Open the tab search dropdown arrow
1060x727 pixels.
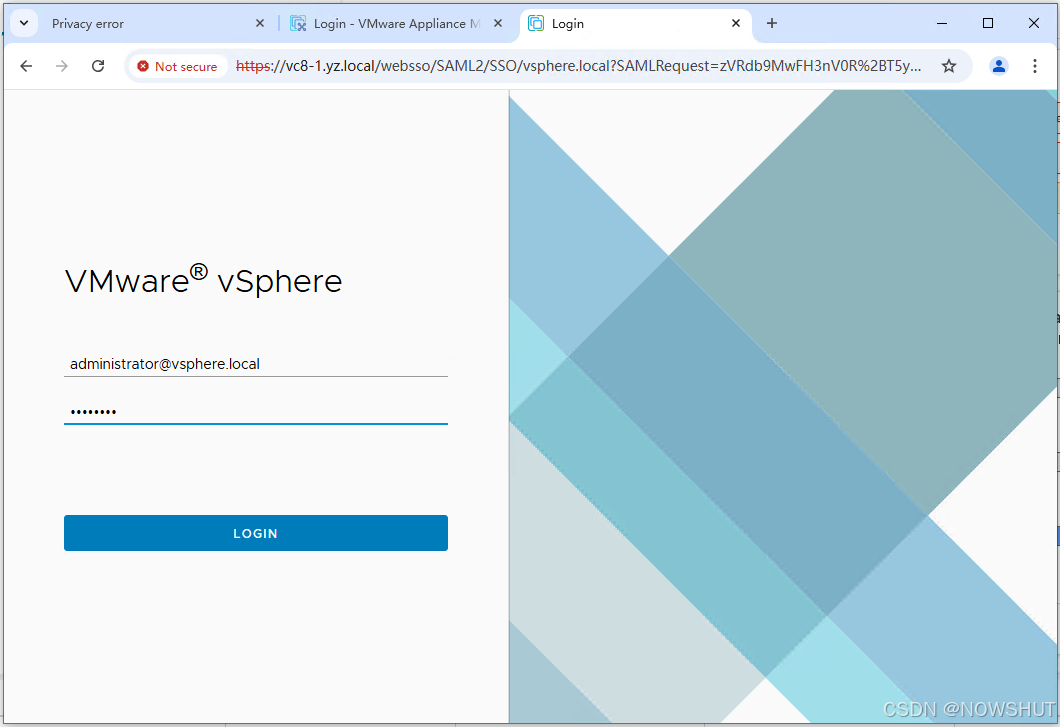click(24, 23)
